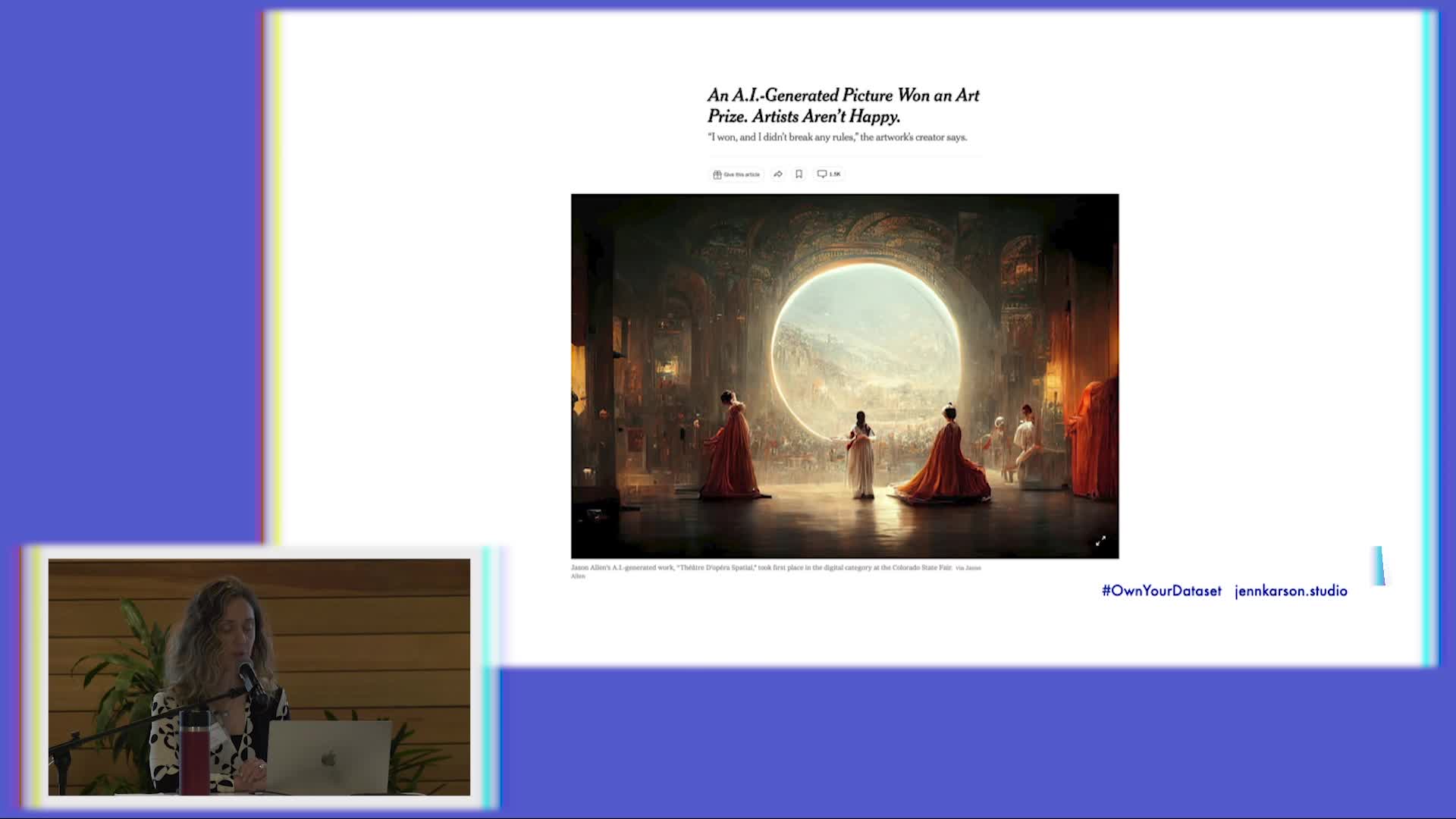The width and height of the screenshot is (1456, 819).
Task: Open the 1.5K comments button
Action: pyautogui.click(x=829, y=174)
